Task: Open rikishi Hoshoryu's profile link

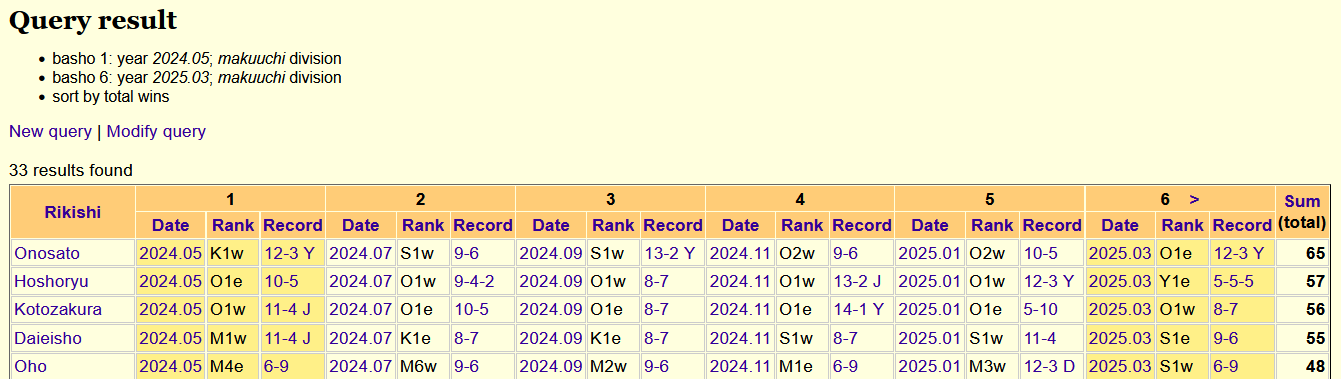Action: tap(51, 282)
